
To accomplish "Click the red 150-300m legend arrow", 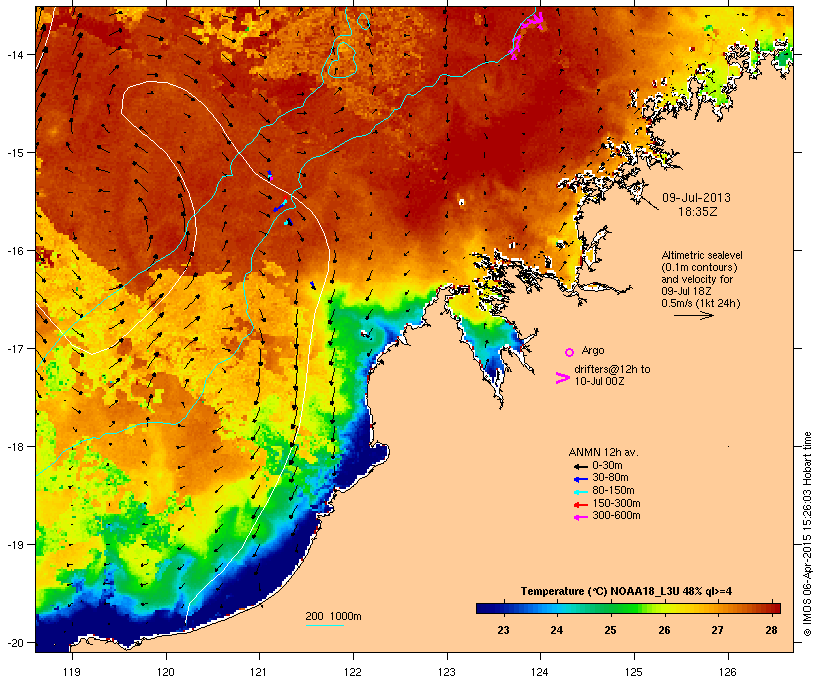I will [580, 505].
